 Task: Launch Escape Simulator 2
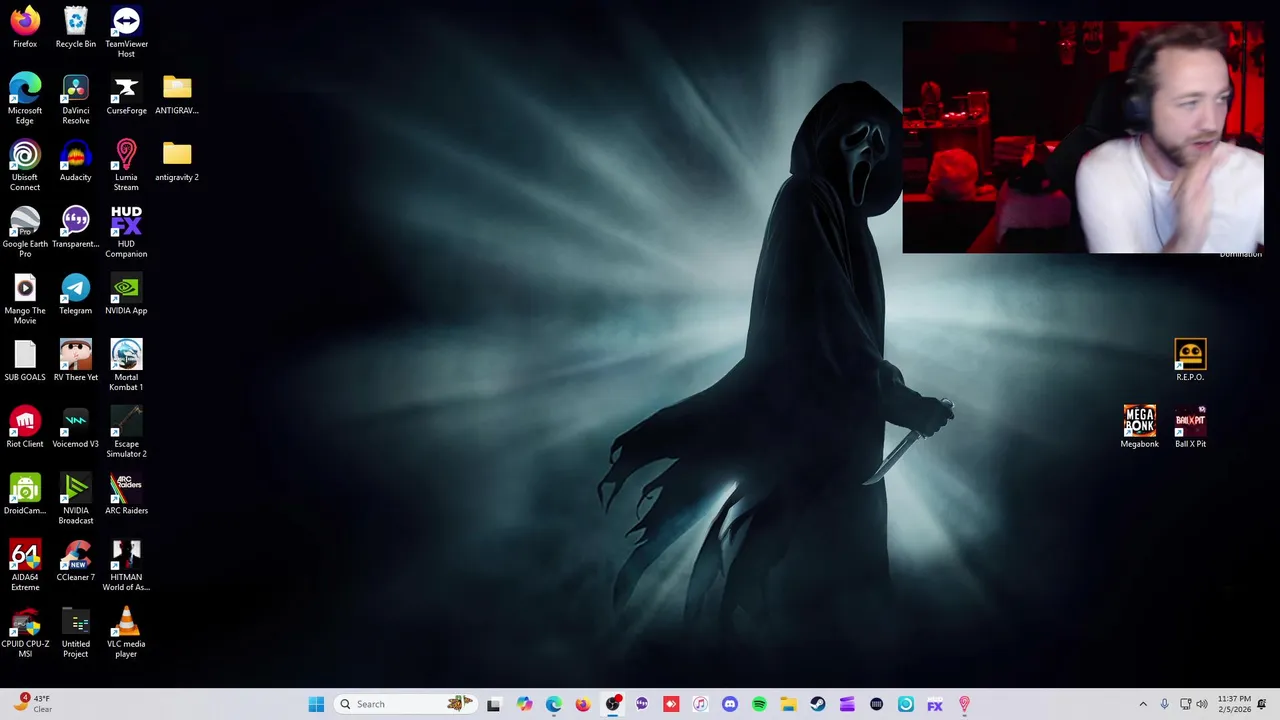coord(126,432)
